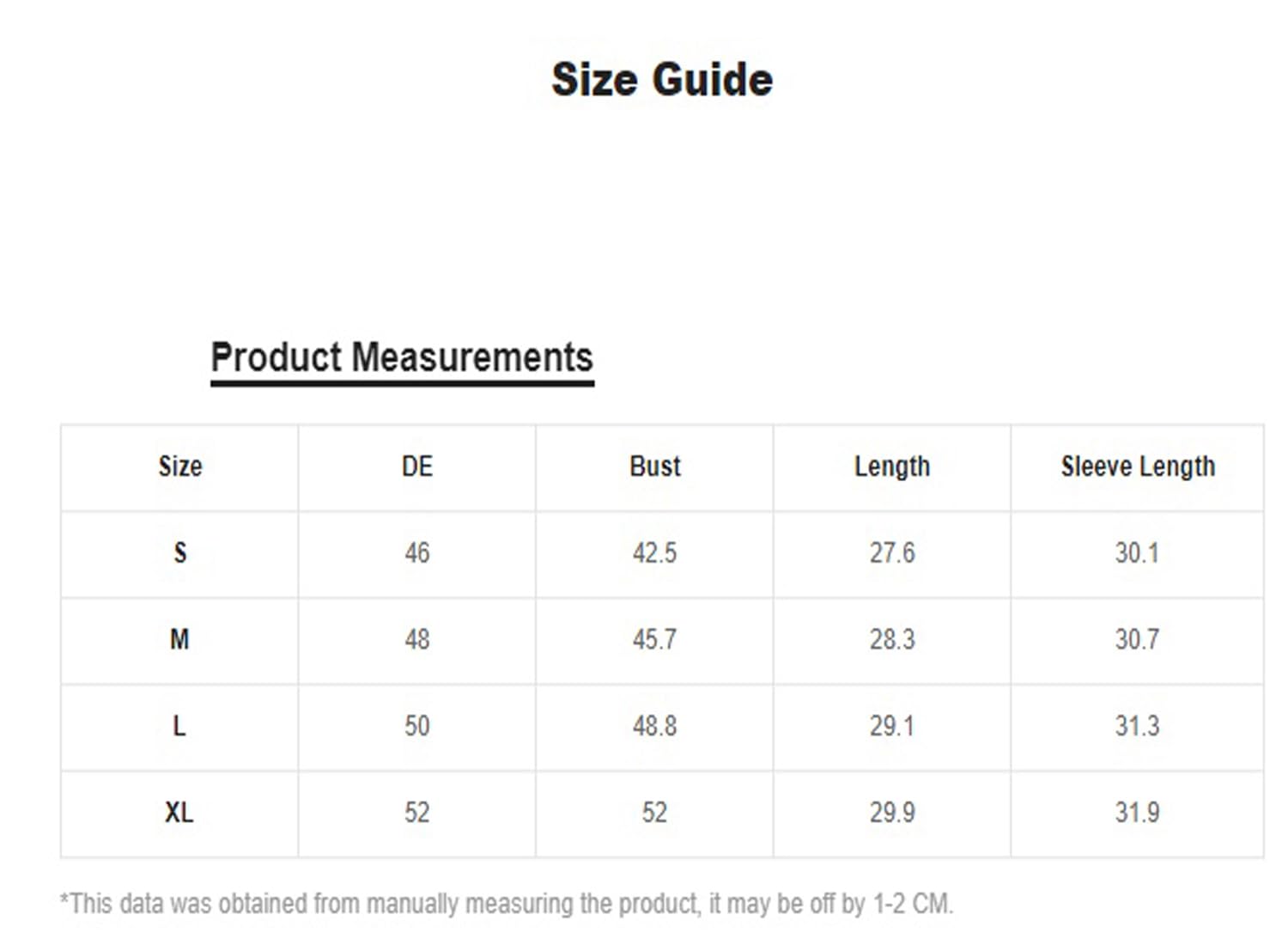Click bust value 45.7 for size M
This screenshot has width=1288, height=945.
point(654,639)
